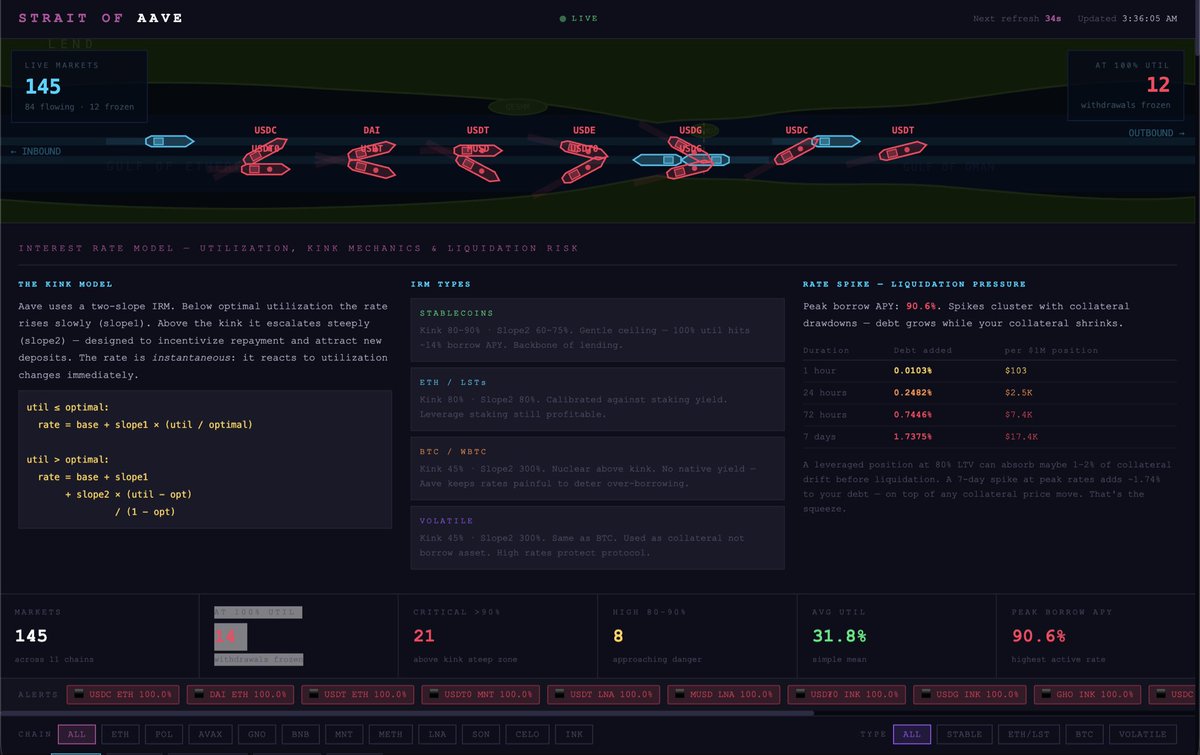Click the AVG UTIL 31.8% stat card
Image resolution: width=1200 pixels, height=755 pixels.
pos(897,635)
